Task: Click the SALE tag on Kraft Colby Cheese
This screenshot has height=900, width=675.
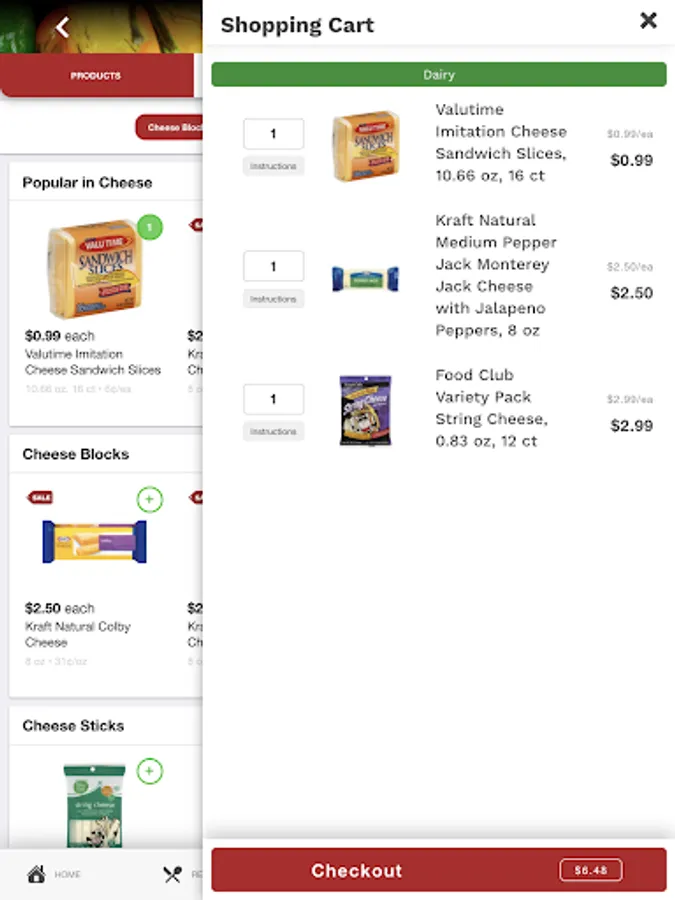Action: [x=41, y=497]
